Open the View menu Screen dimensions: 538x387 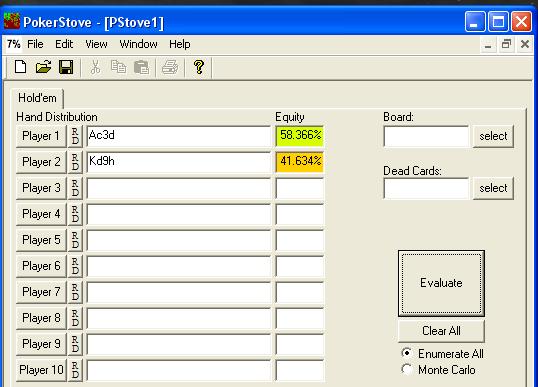tap(96, 44)
